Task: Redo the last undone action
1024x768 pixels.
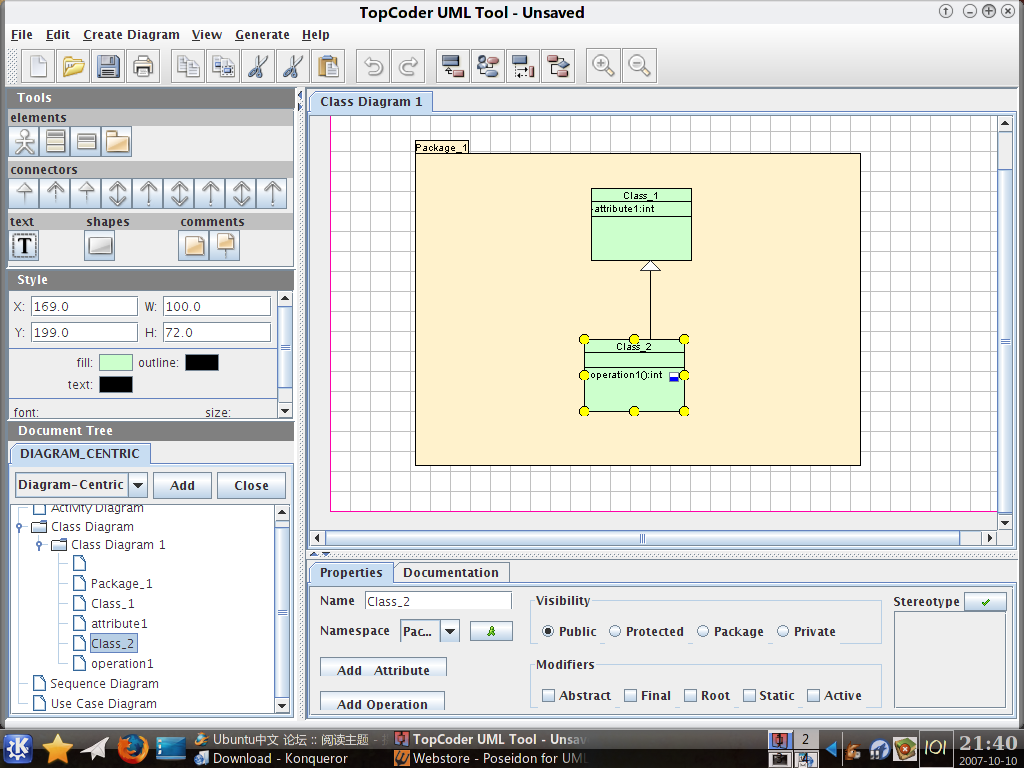Action: [409, 66]
